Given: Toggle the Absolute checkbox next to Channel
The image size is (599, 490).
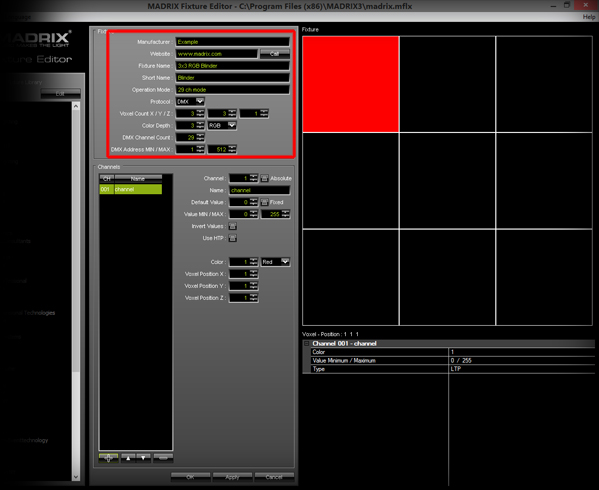Looking at the screenshot, I should 264,178.
